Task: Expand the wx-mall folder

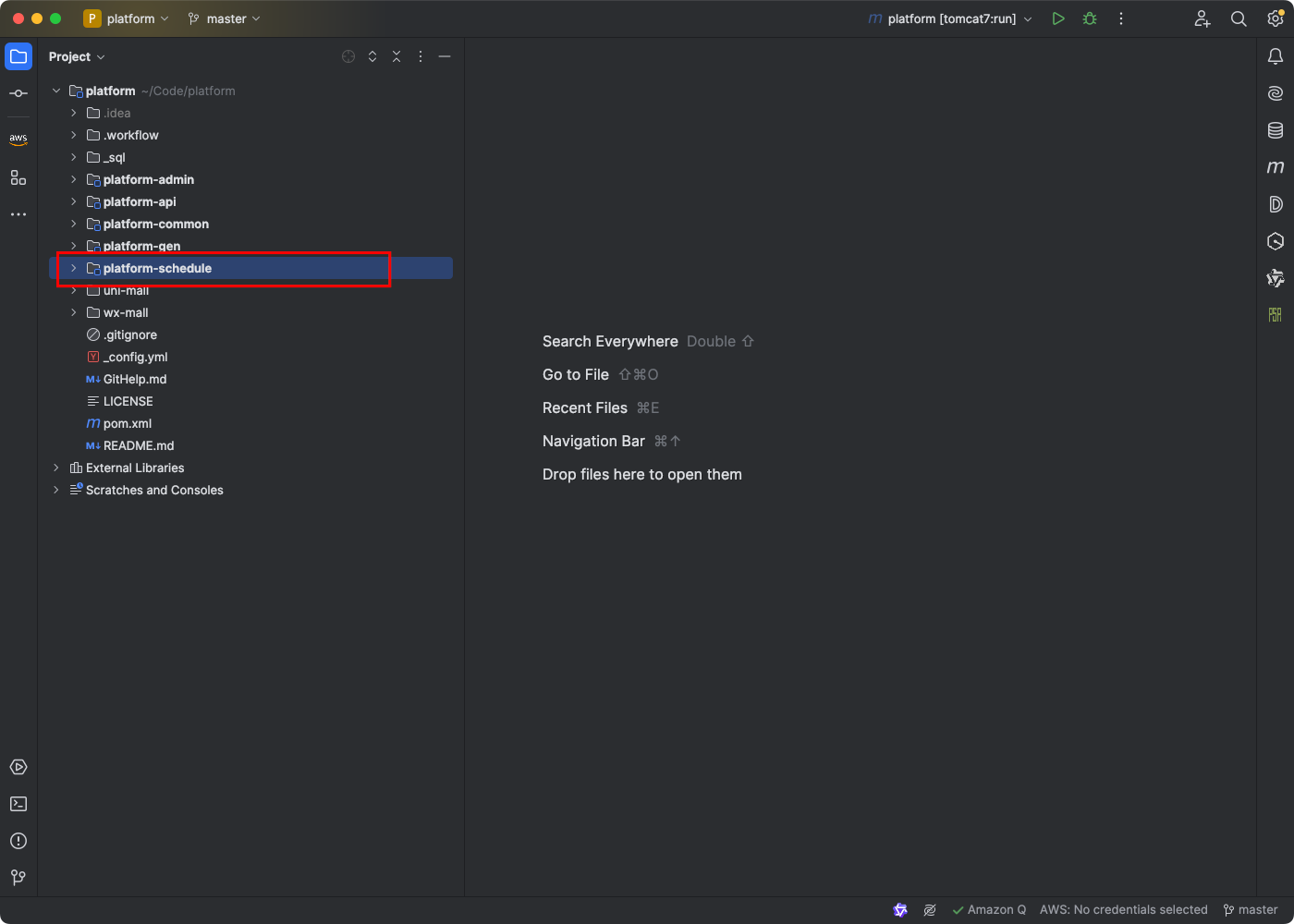Action: pyautogui.click(x=74, y=312)
